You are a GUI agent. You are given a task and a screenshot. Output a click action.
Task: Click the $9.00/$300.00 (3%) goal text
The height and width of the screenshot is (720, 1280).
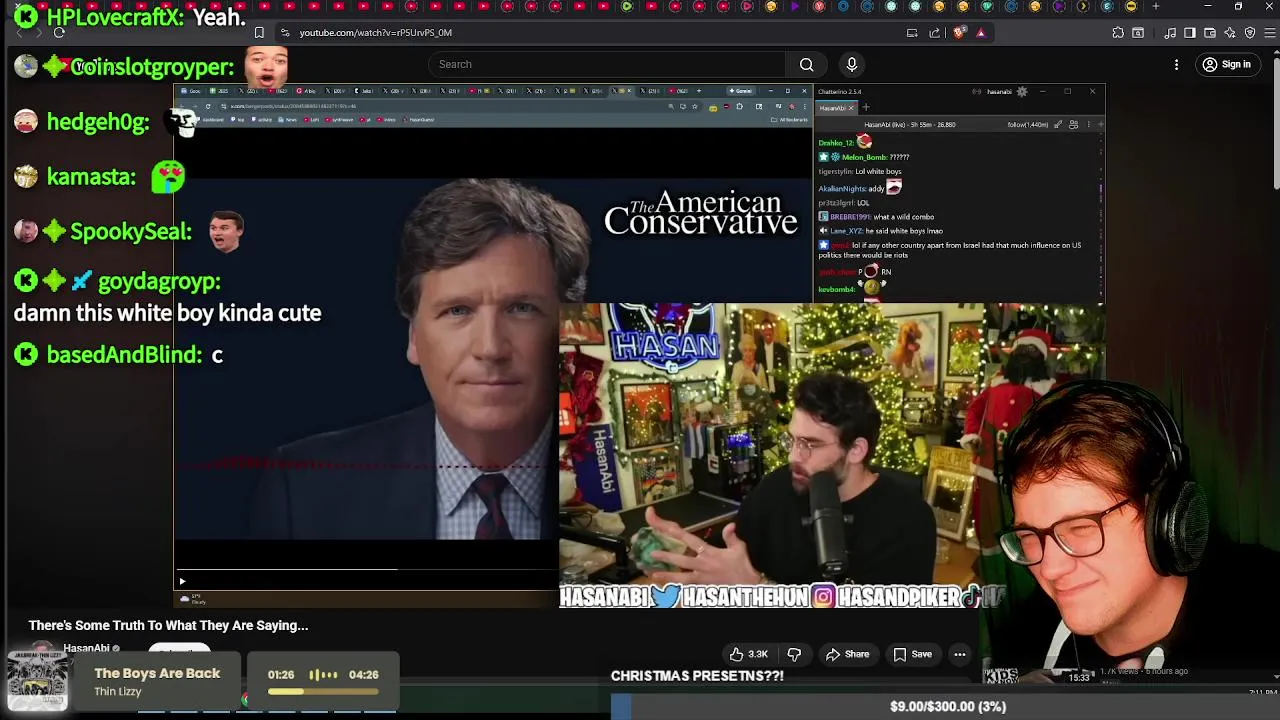pyautogui.click(x=947, y=706)
